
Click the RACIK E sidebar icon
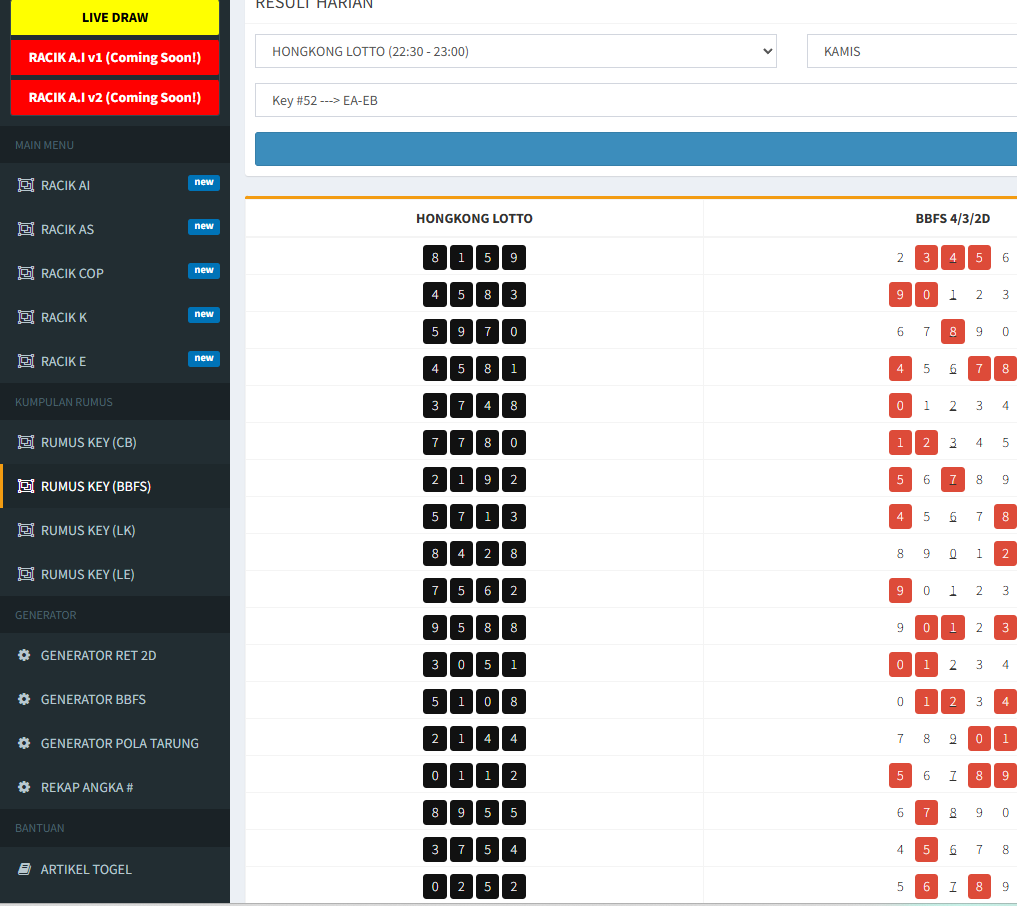[25, 362]
